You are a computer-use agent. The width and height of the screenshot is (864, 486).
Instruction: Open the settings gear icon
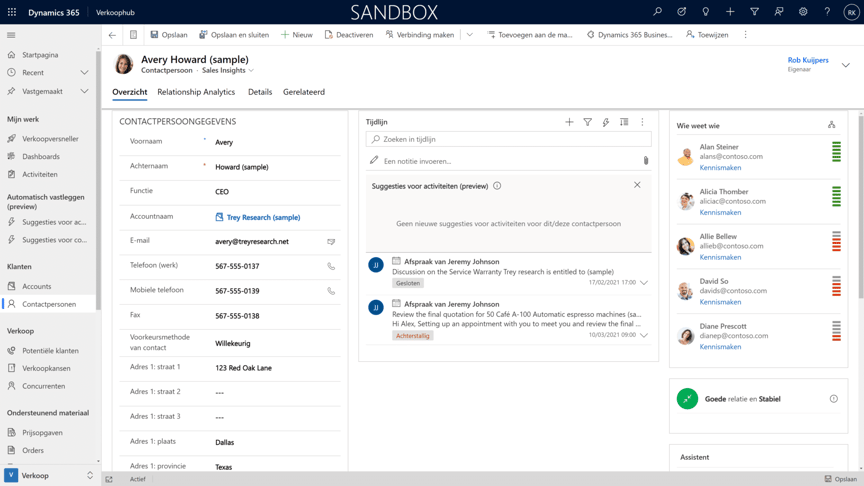[803, 12]
